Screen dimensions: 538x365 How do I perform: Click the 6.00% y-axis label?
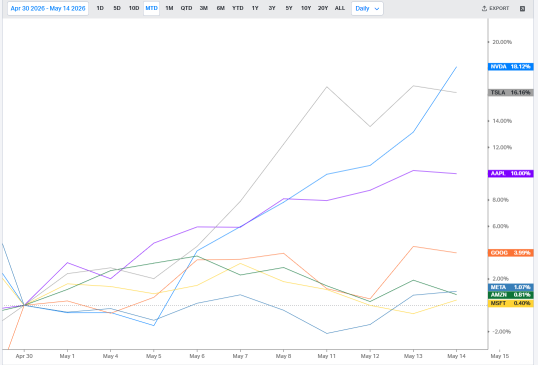click(x=501, y=226)
